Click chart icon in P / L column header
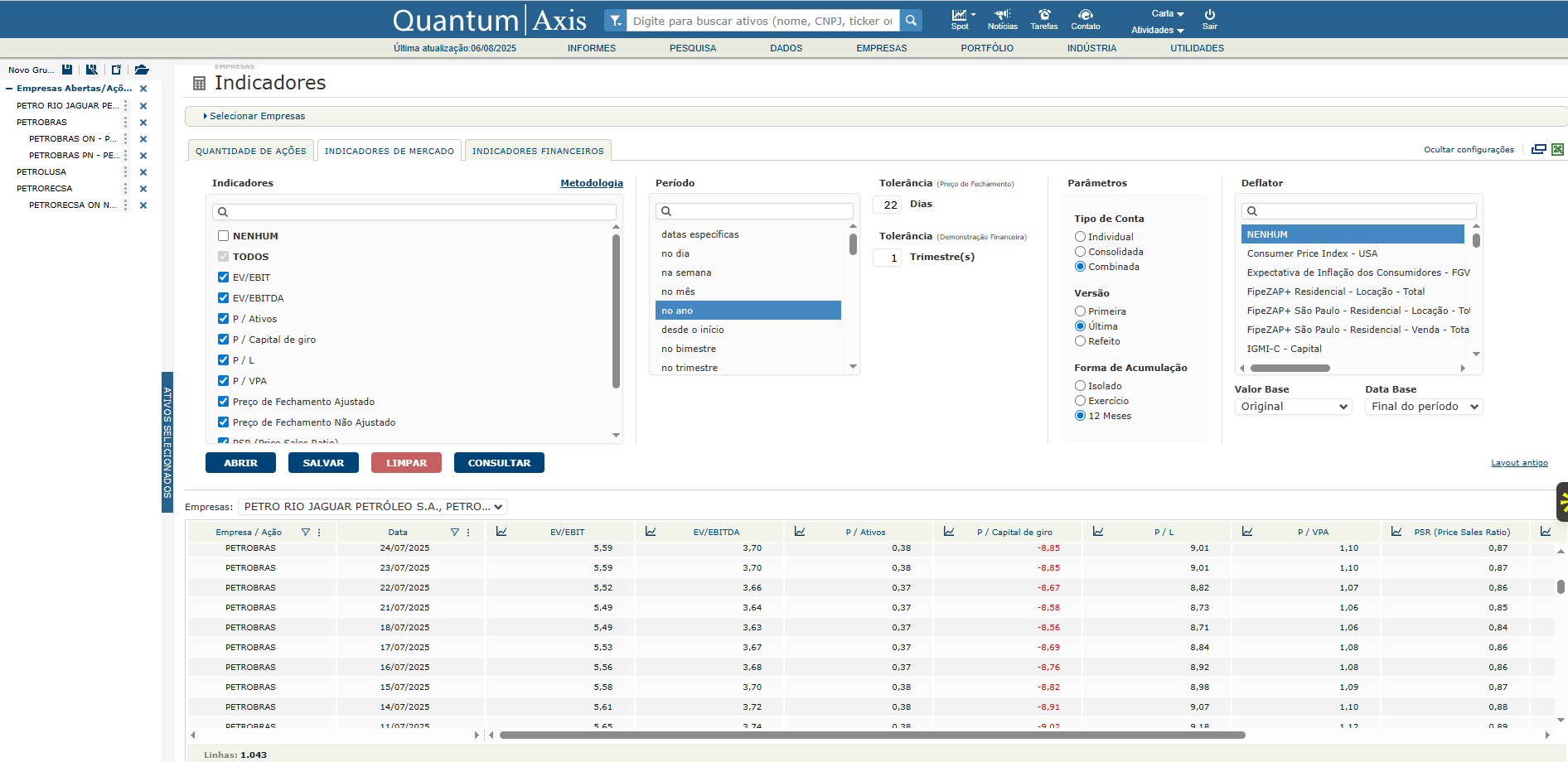 [x=1098, y=531]
